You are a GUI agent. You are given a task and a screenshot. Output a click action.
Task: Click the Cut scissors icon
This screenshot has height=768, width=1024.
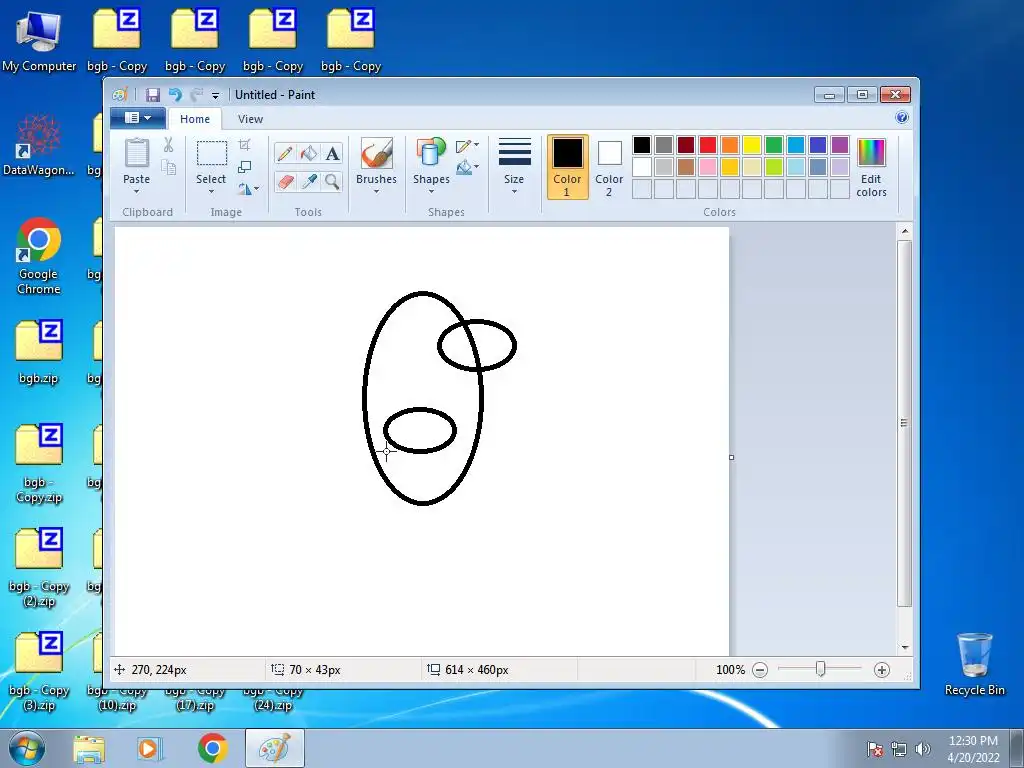pos(168,145)
